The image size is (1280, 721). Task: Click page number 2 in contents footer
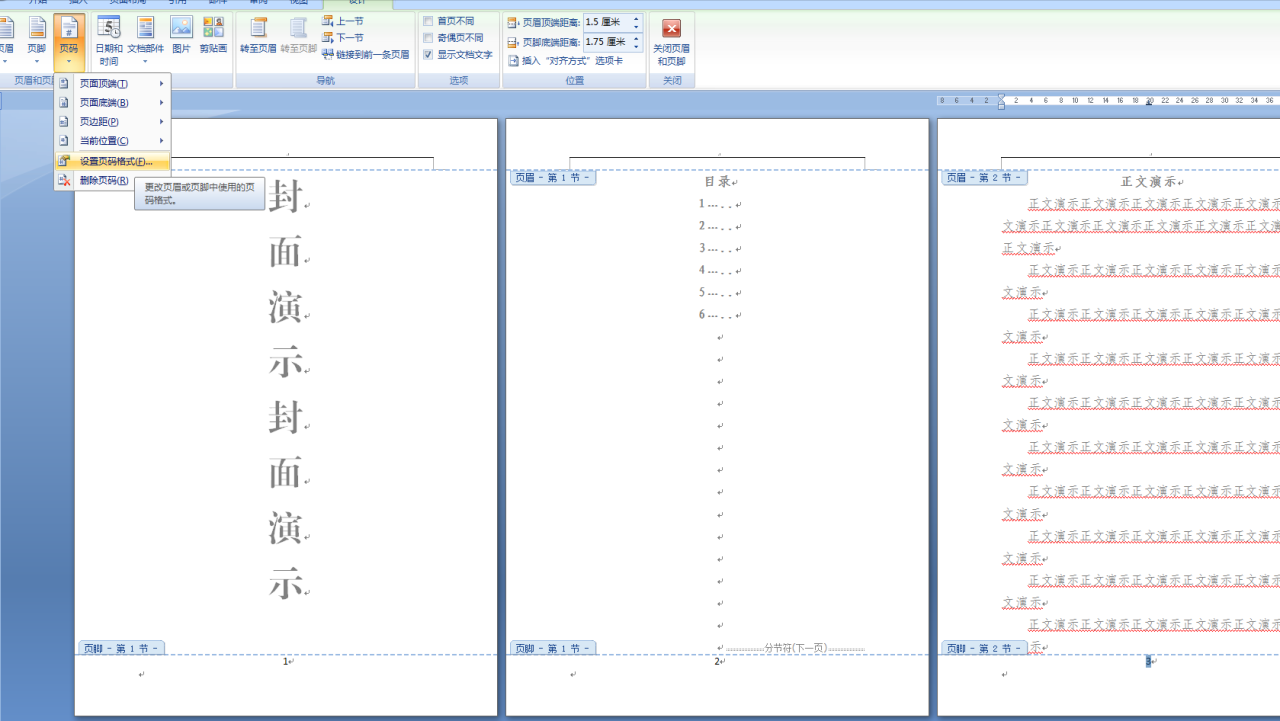[x=717, y=662]
